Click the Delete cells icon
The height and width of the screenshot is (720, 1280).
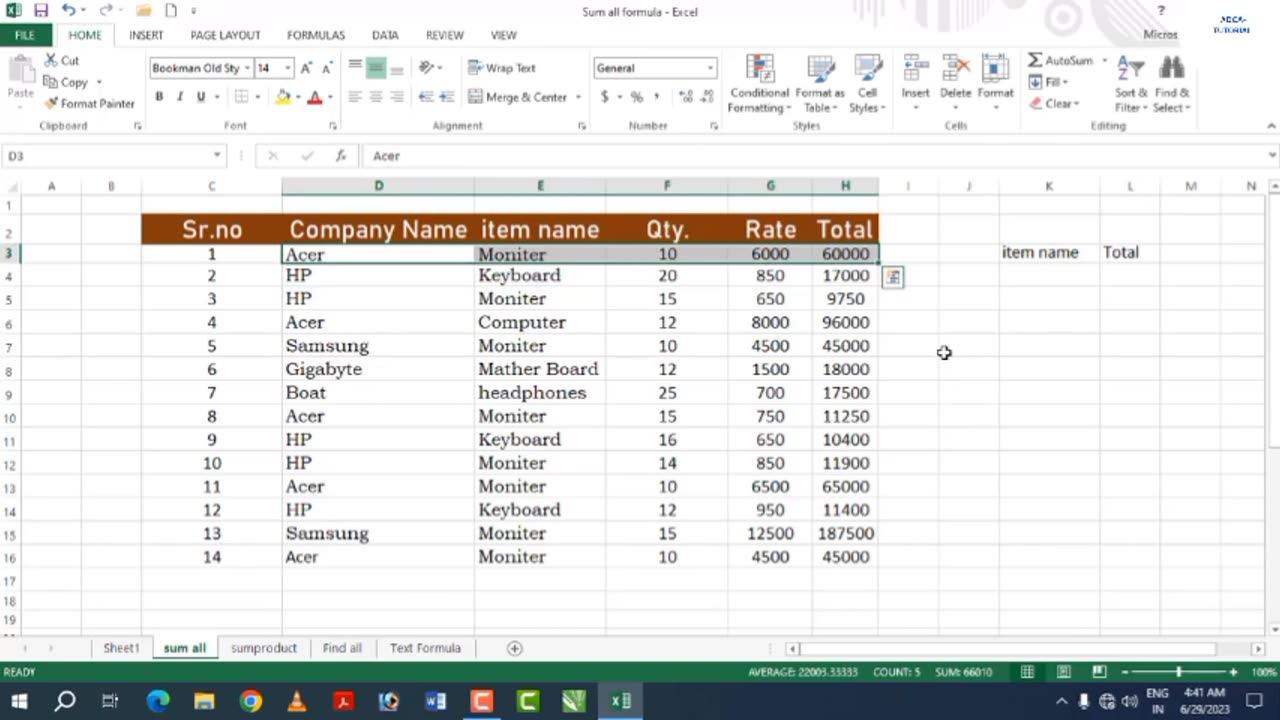(x=955, y=69)
